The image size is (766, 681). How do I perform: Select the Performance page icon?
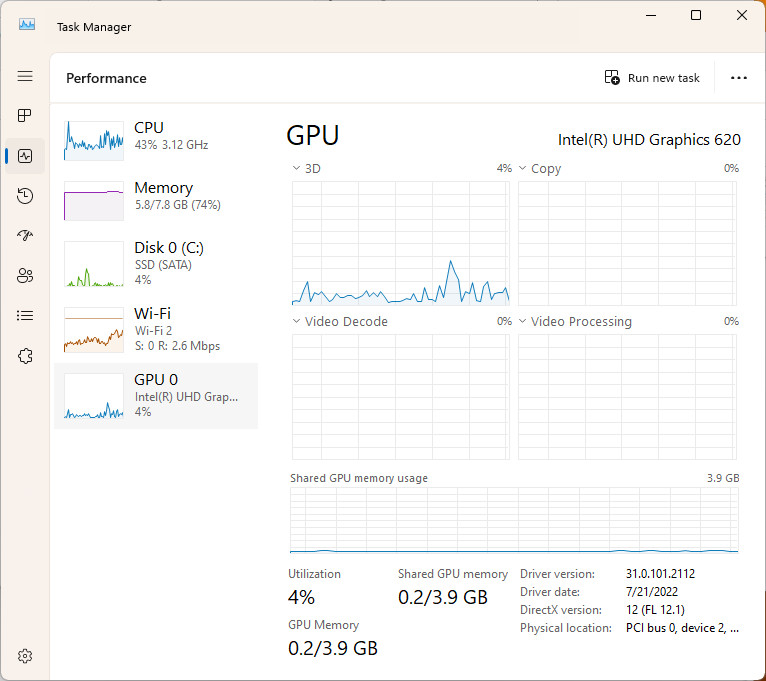pos(25,156)
